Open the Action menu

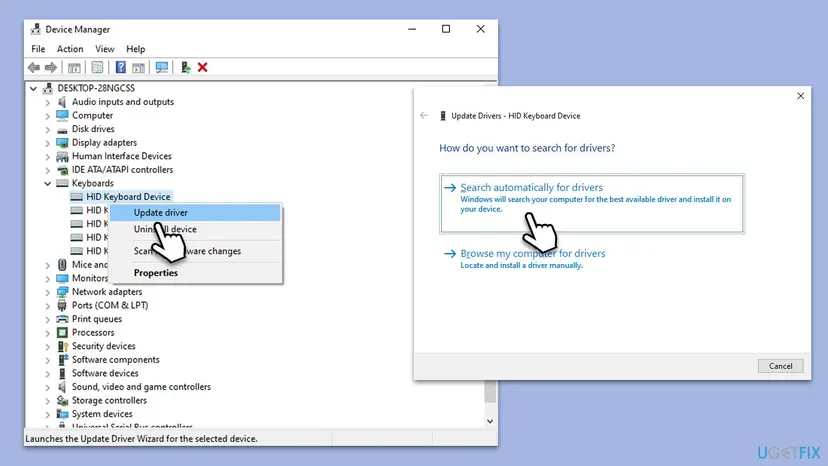70,49
